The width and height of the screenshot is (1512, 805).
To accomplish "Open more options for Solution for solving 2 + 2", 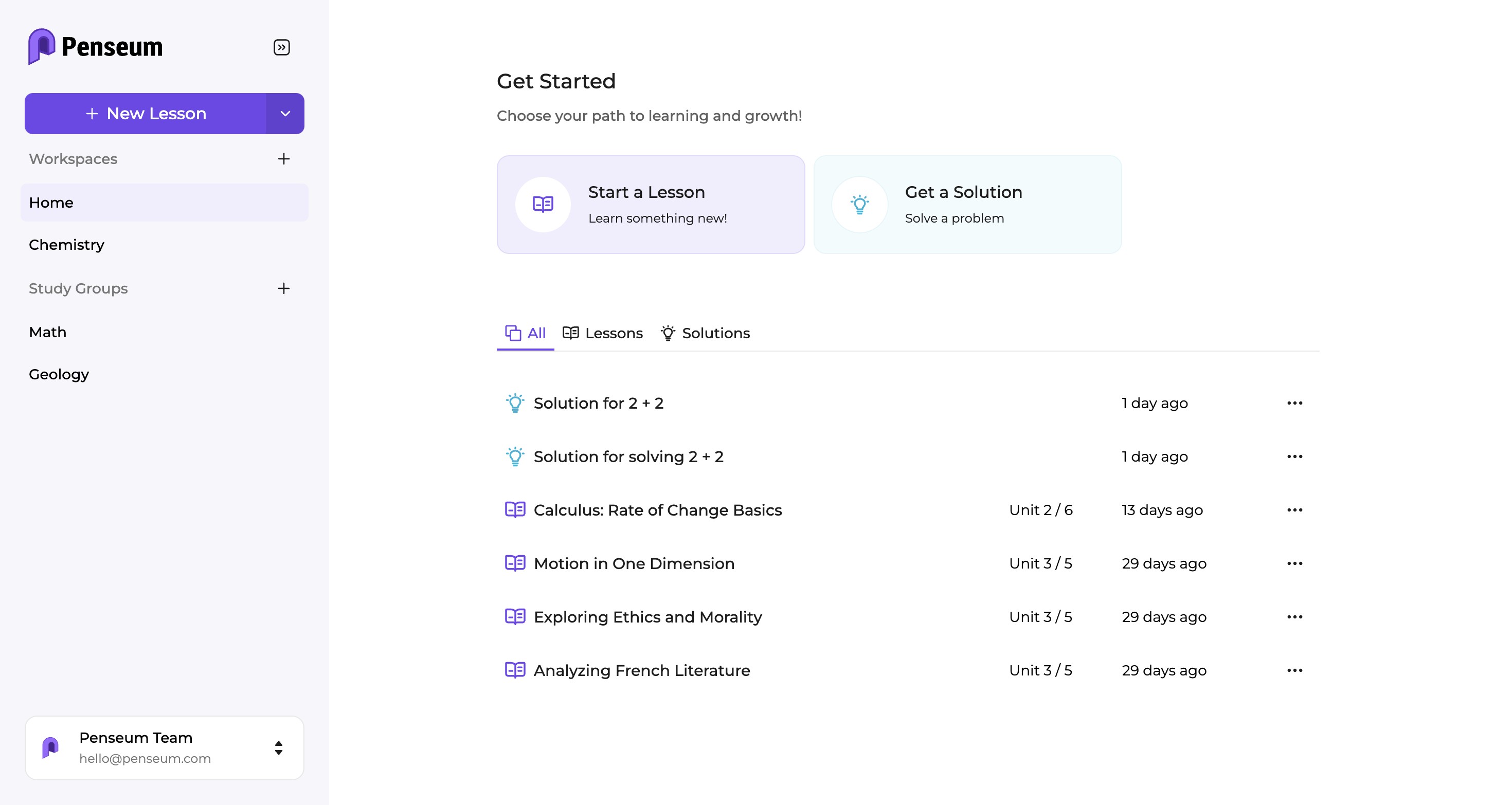I will [1294, 456].
